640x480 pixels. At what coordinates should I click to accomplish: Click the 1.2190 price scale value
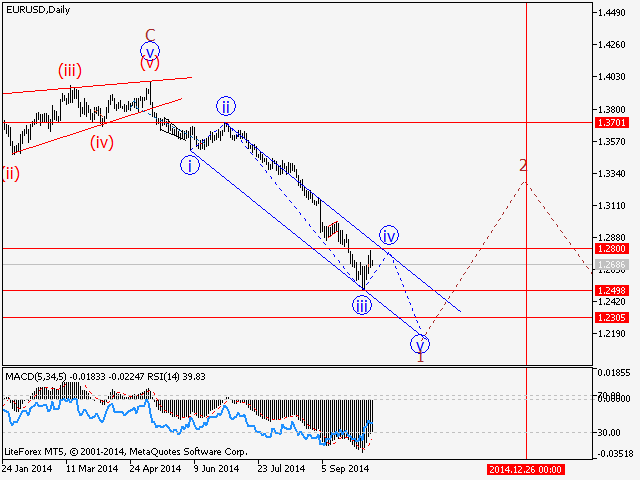pos(611,334)
